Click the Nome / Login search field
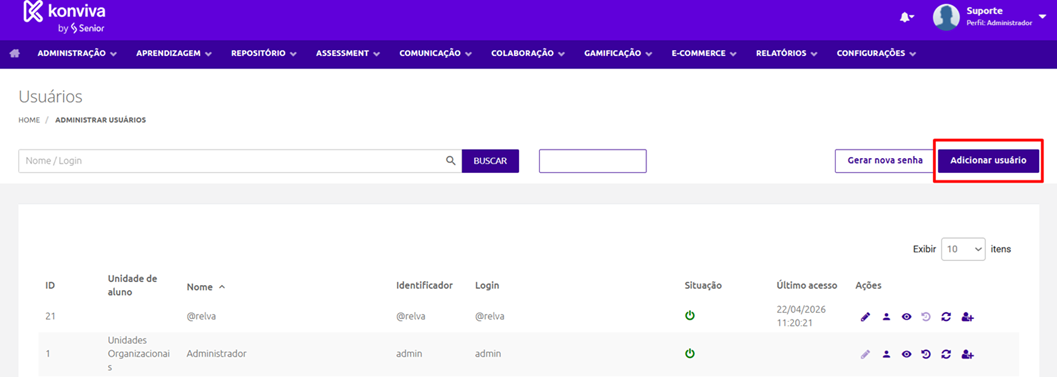The height and width of the screenshot is (377, 1057). click(239, 161)
